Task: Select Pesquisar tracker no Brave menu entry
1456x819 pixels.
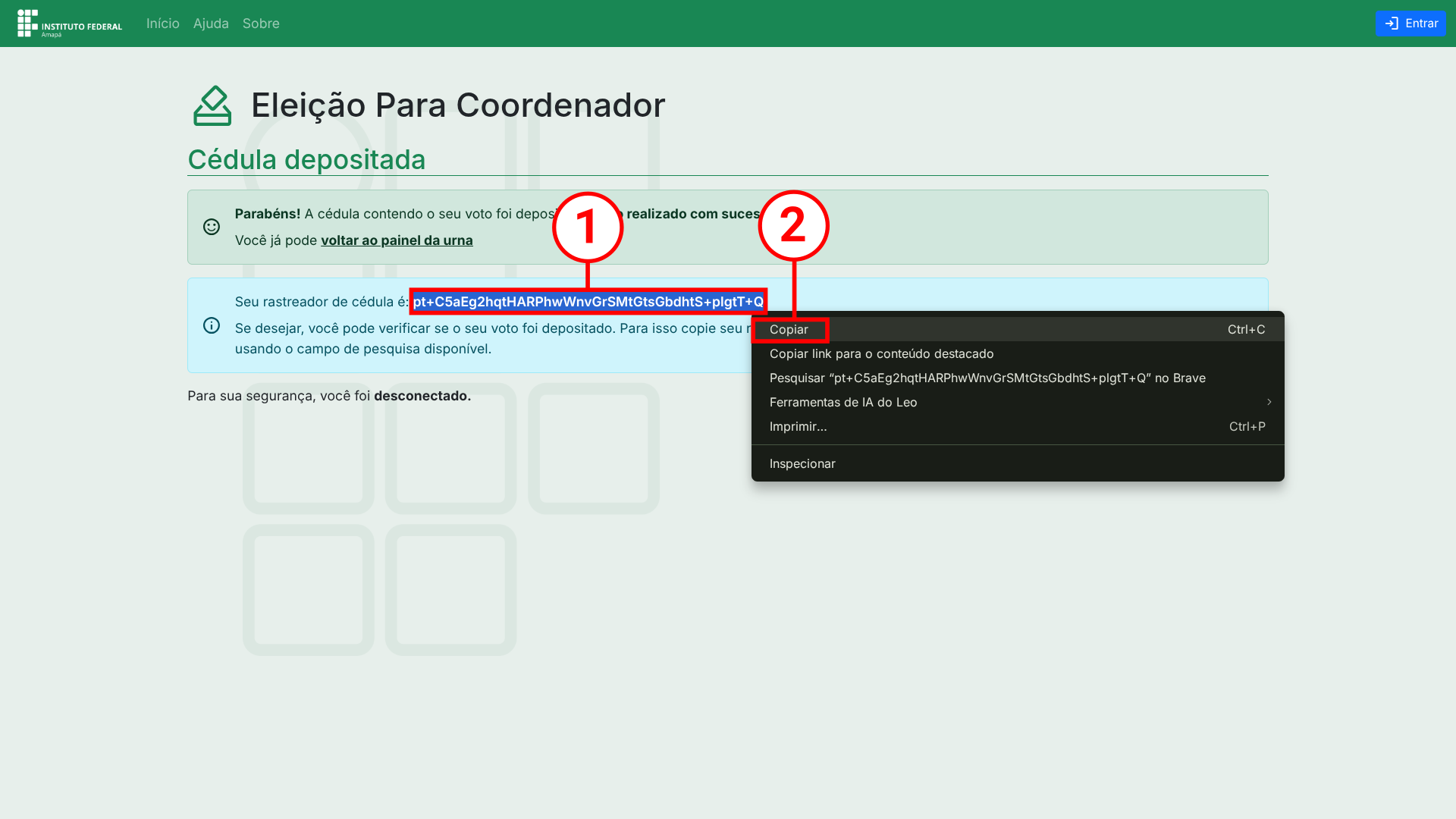Action: pyautogui.click(x=987, y=378)
